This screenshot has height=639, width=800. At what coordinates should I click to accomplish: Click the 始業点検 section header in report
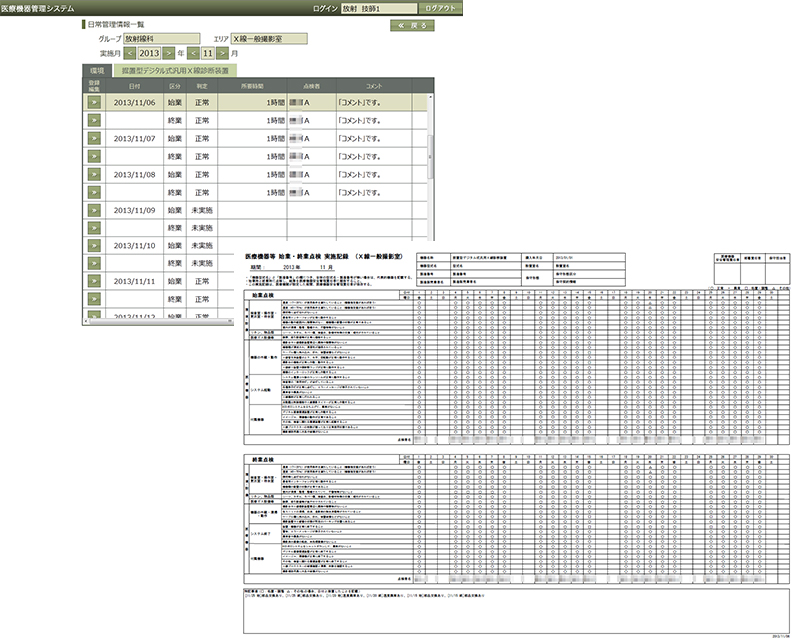point(263,296)
